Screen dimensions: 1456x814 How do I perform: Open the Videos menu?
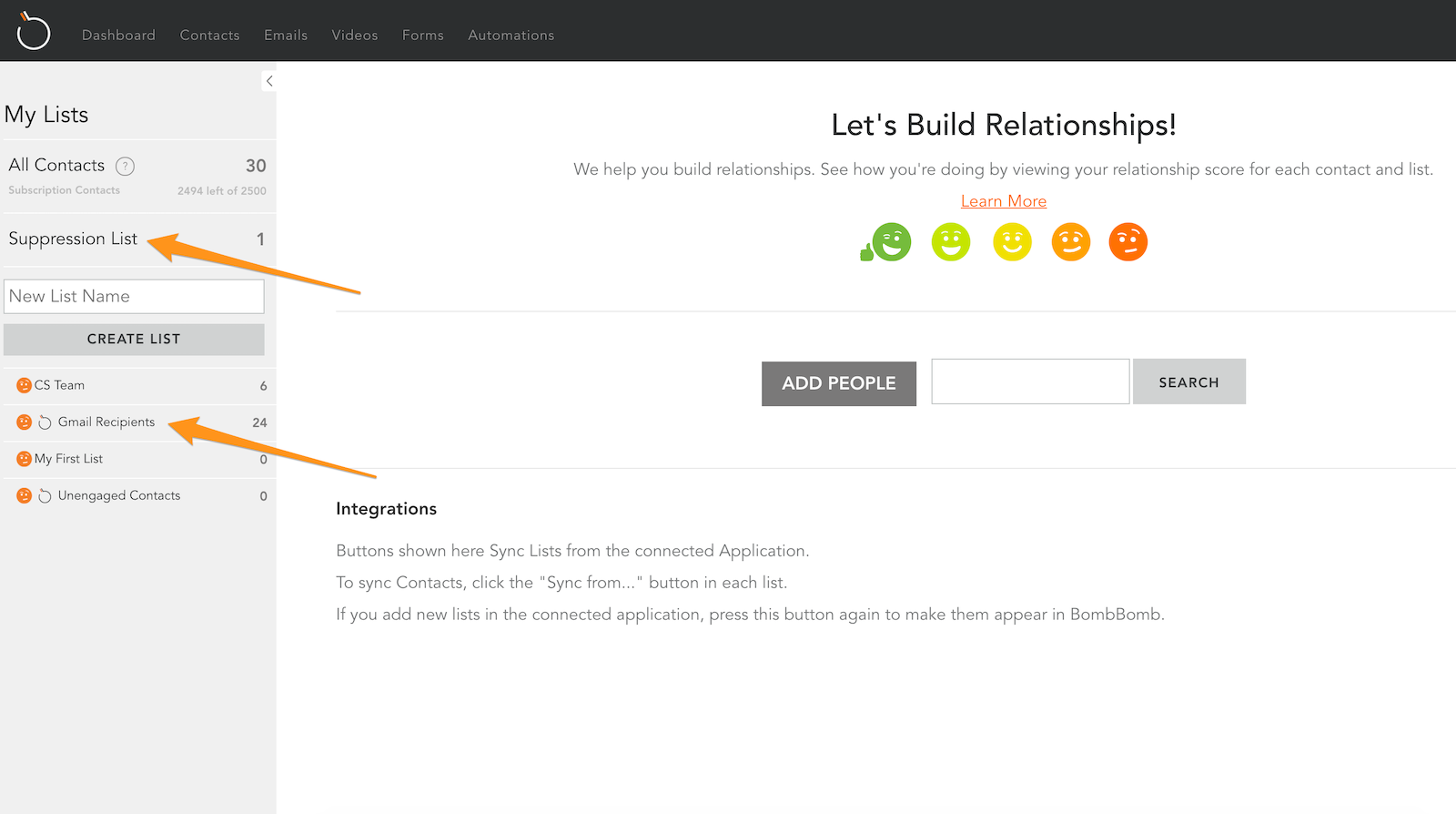(355, 35)
